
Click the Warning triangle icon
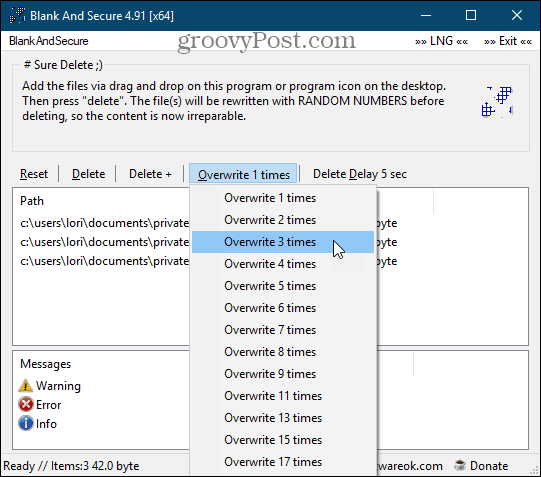pos(26,386)
